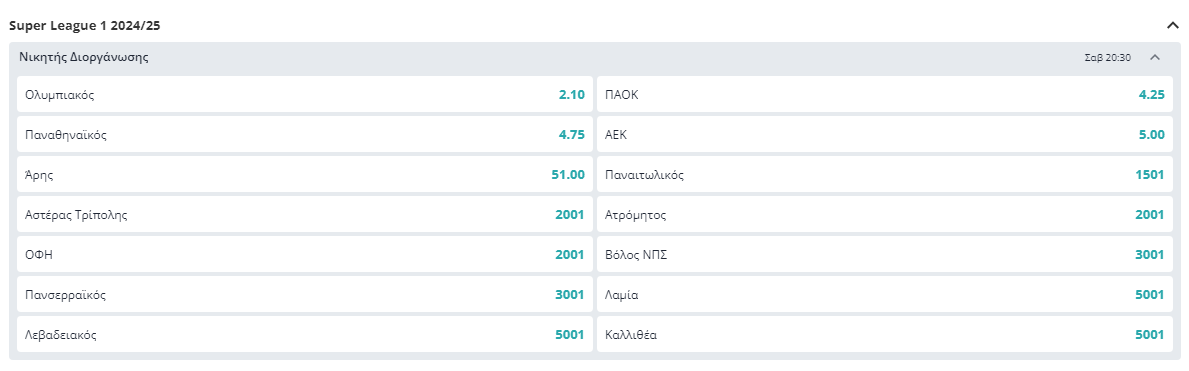The width and height of the screenshot is (1189, 371).
Task: Add Αστέρας Τρίπολης 2001 to betslip
Action: coord(305,214)
